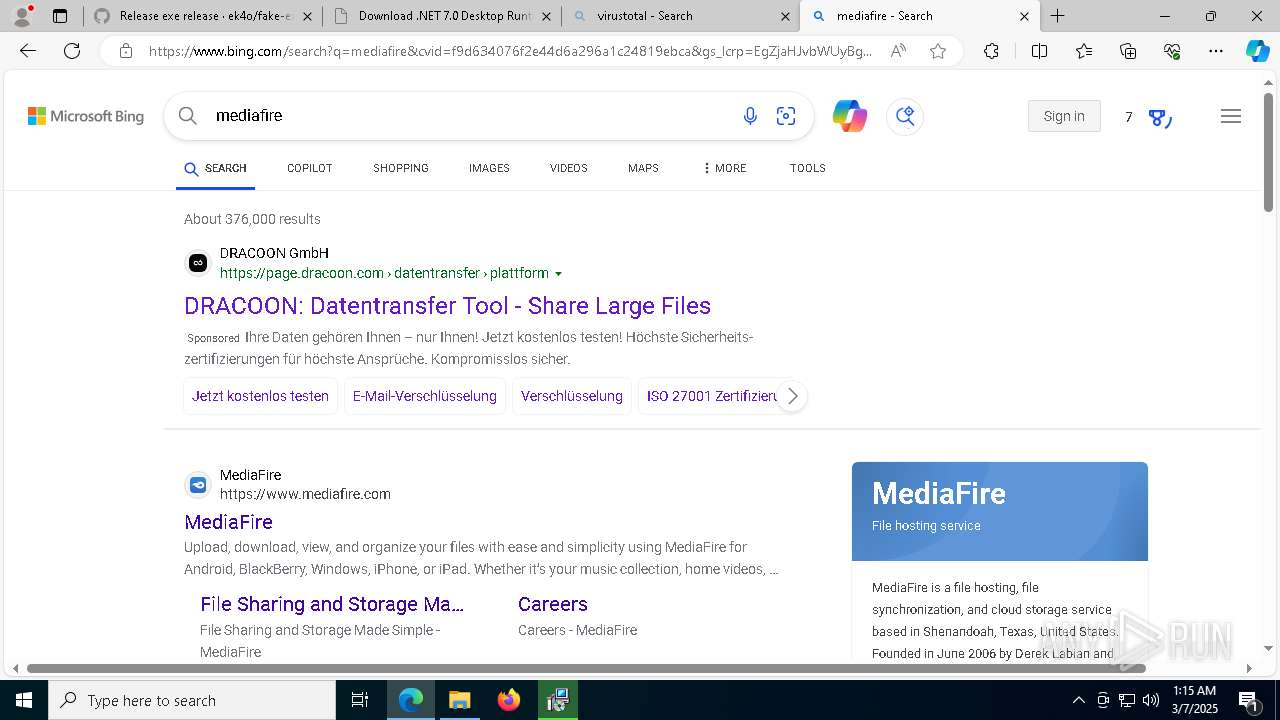Image resolution: width=1280 pixels, height=720 pixels.
Task: Open Collections icon
Action: pyautogui.click(x=1128, y=51)
